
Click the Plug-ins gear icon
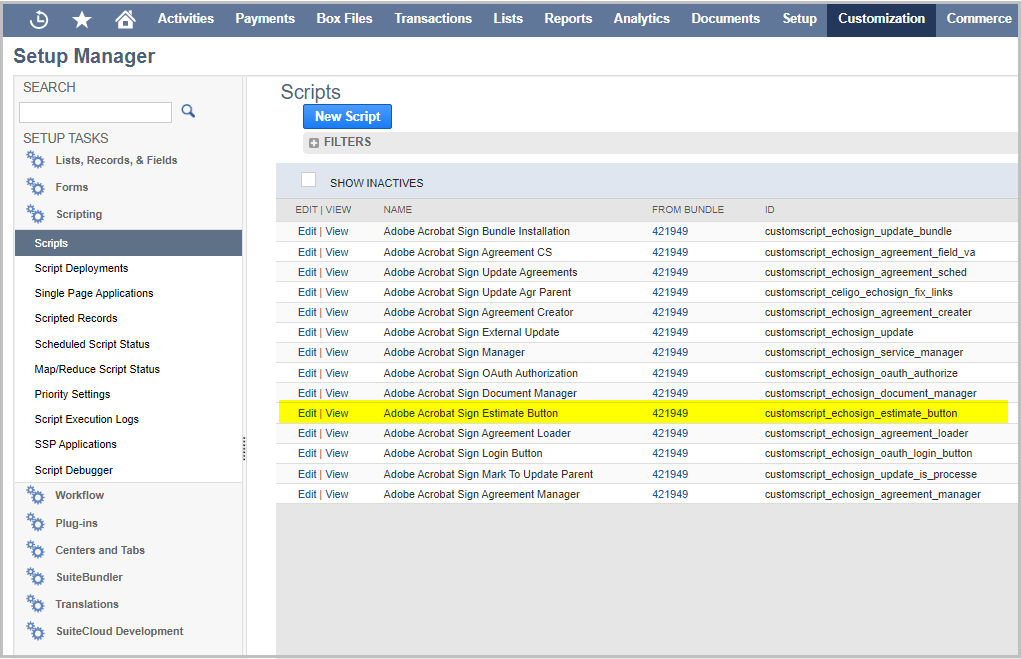[36, 523]
